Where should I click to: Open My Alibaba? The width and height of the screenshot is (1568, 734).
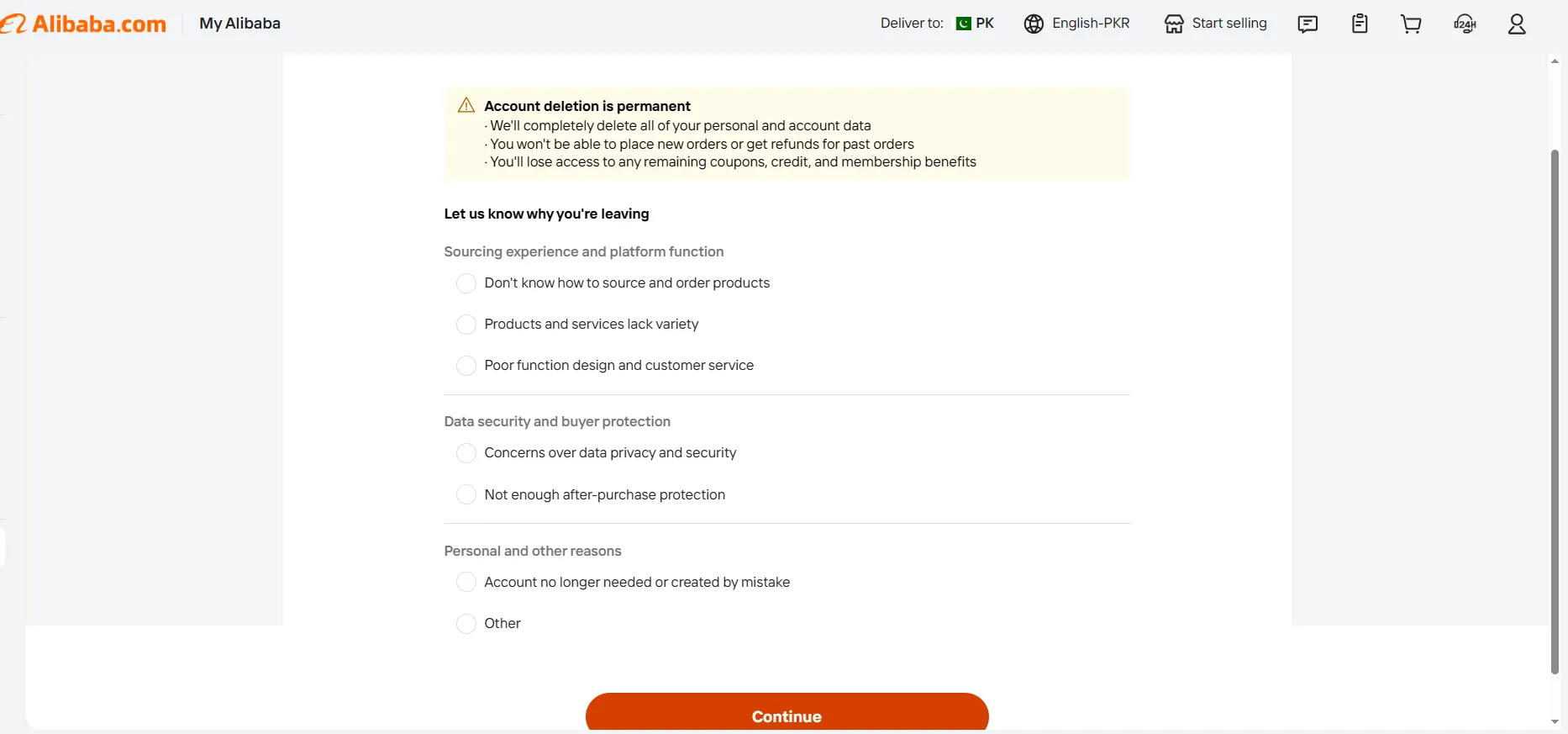coord(239,24)
